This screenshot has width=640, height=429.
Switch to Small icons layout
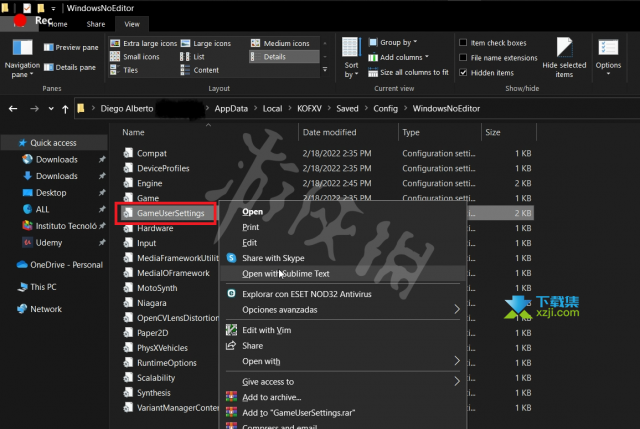[135, 57]
